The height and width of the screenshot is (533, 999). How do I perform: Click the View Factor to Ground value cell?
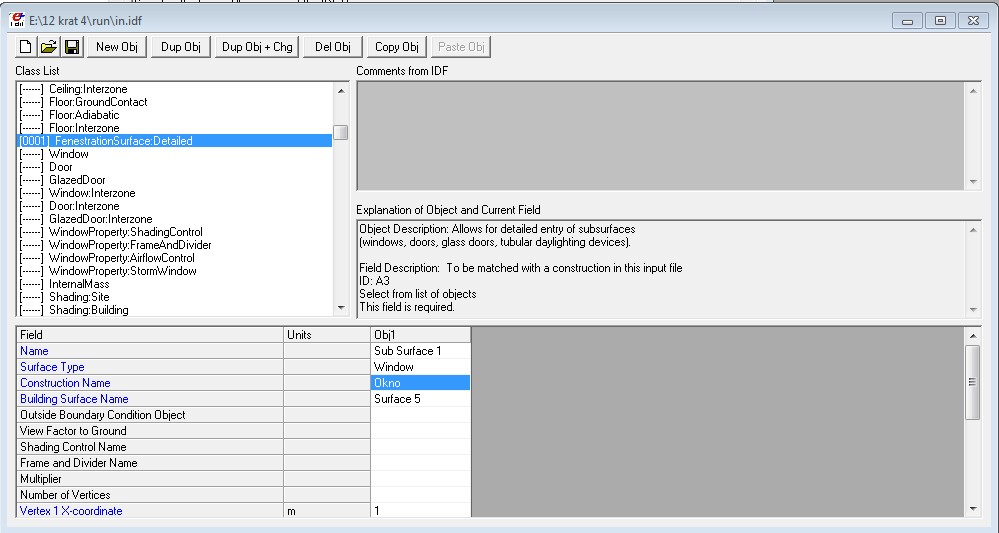pos(420,430)
